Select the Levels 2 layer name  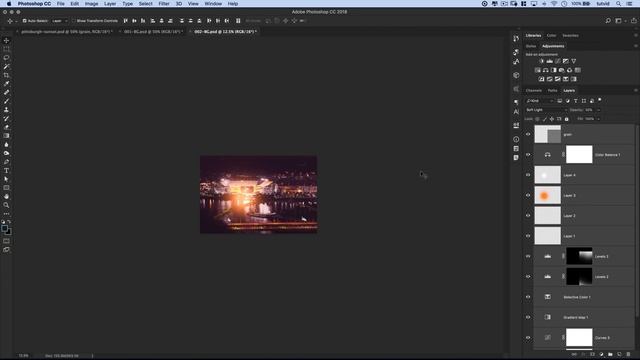point(602,277)
